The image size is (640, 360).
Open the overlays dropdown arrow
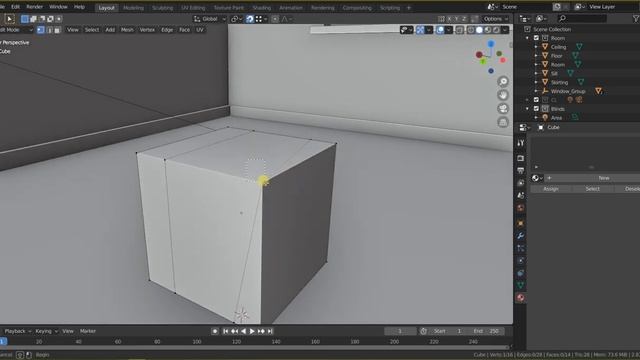[449, 30]
